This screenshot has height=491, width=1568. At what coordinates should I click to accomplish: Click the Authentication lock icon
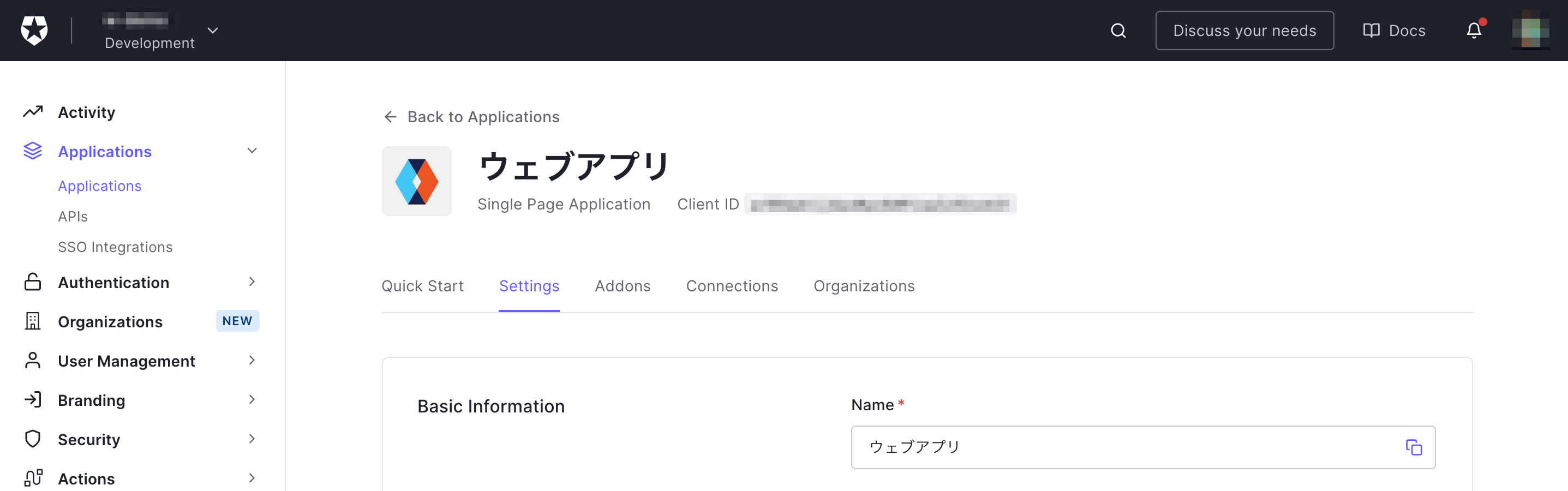click(x=33, y=282)
